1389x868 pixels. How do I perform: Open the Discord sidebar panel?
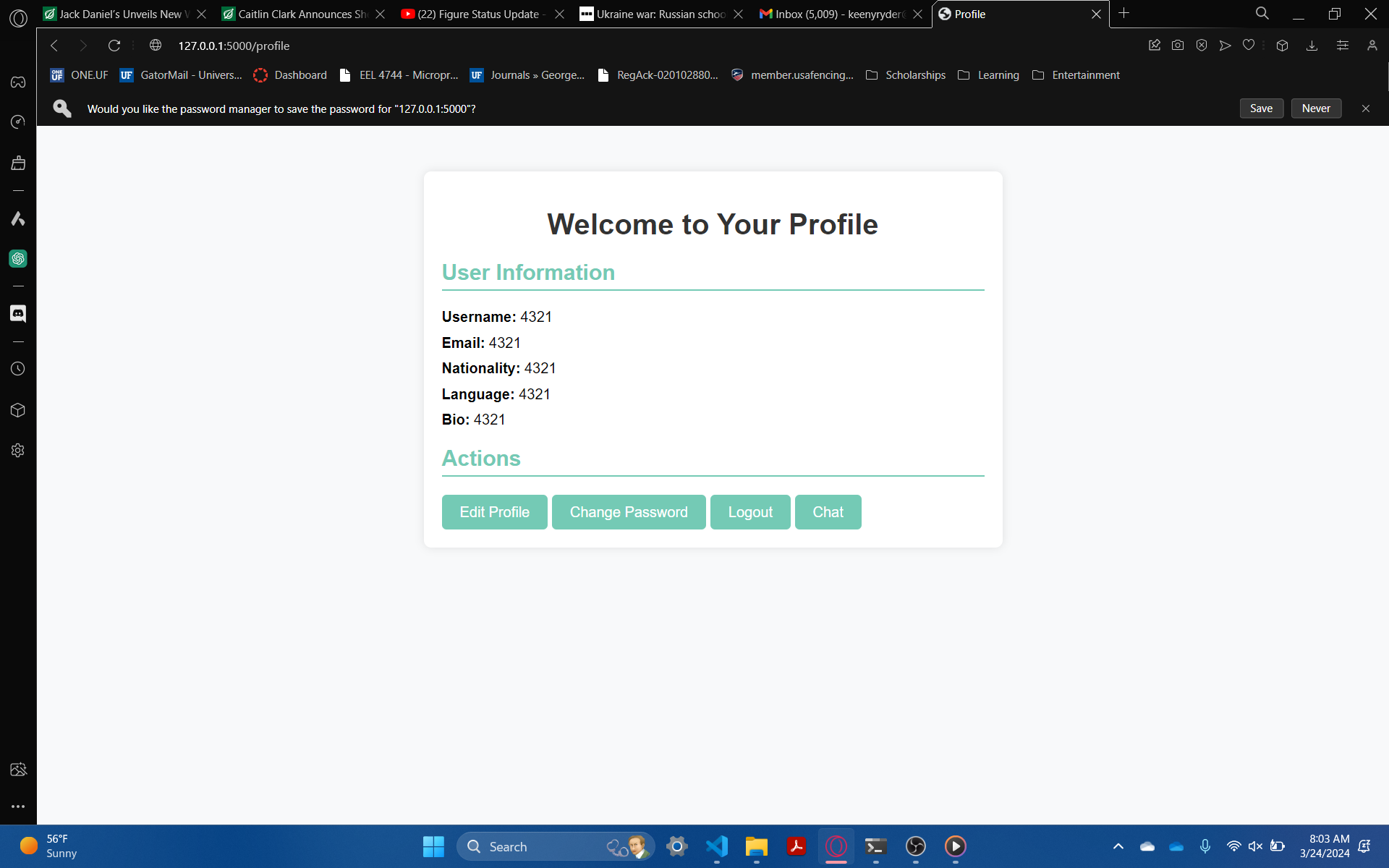18,313
